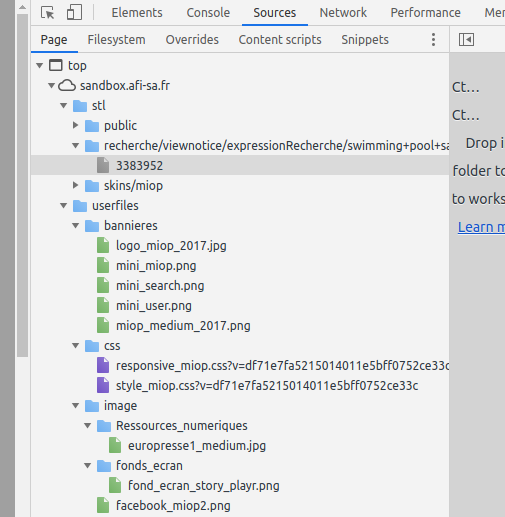The width and height of the screenshot is (505, 517).
Task: Open the Network tab
Action: 343,13
